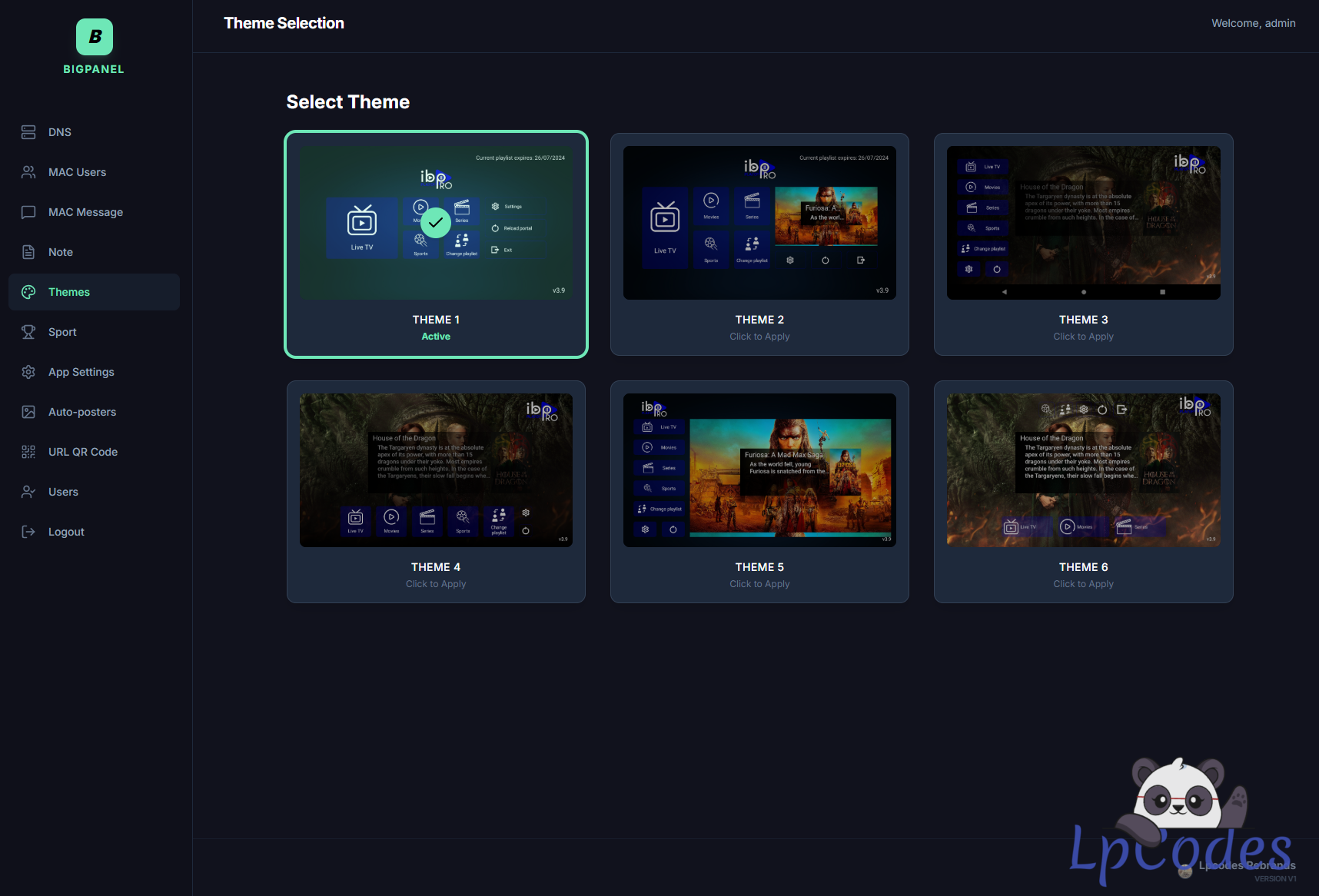The image size is (1319, 896).
Task: Click the THEME 1 Active label
Action: (436, 337)
